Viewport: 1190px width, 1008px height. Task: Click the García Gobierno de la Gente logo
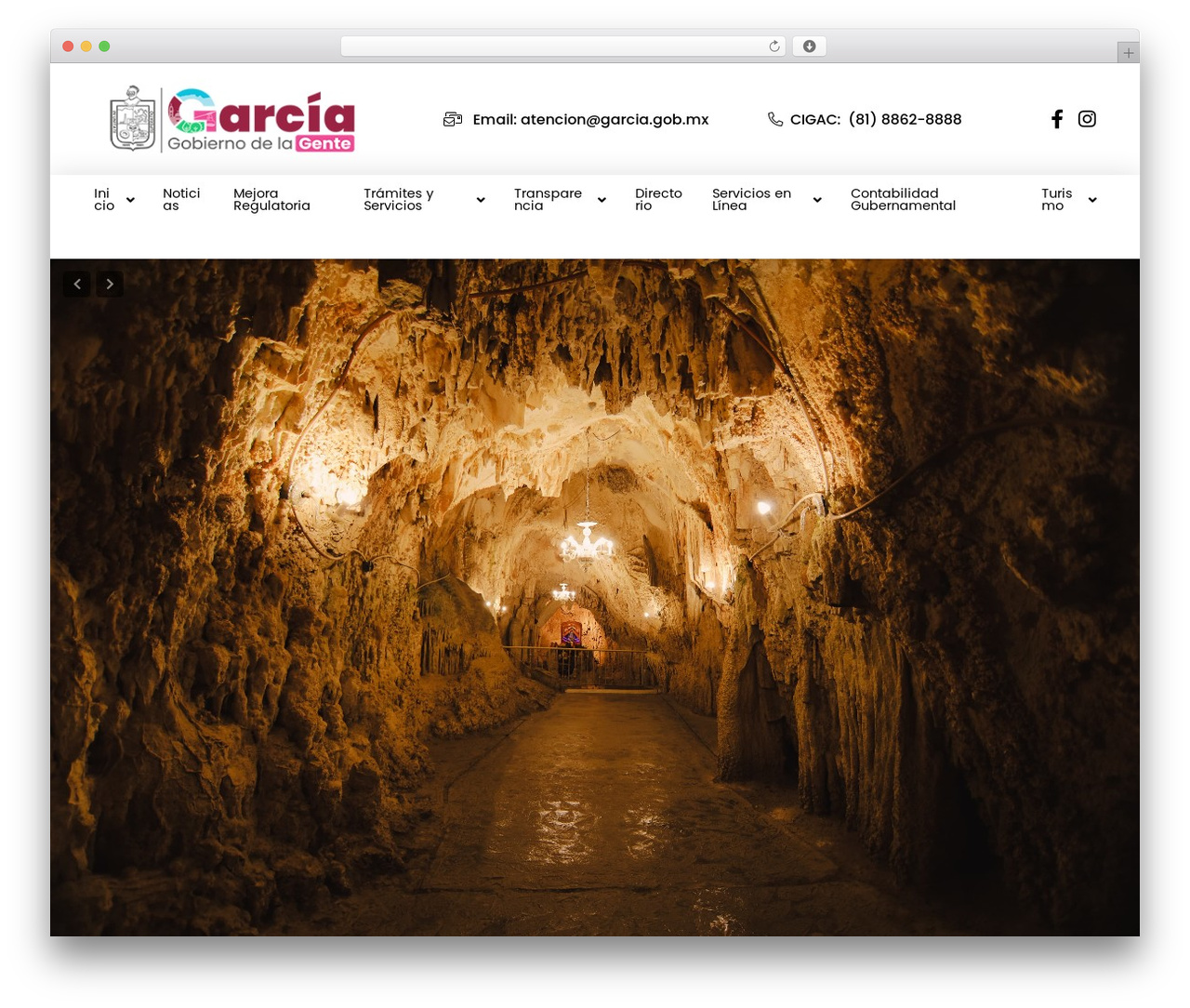232,120
